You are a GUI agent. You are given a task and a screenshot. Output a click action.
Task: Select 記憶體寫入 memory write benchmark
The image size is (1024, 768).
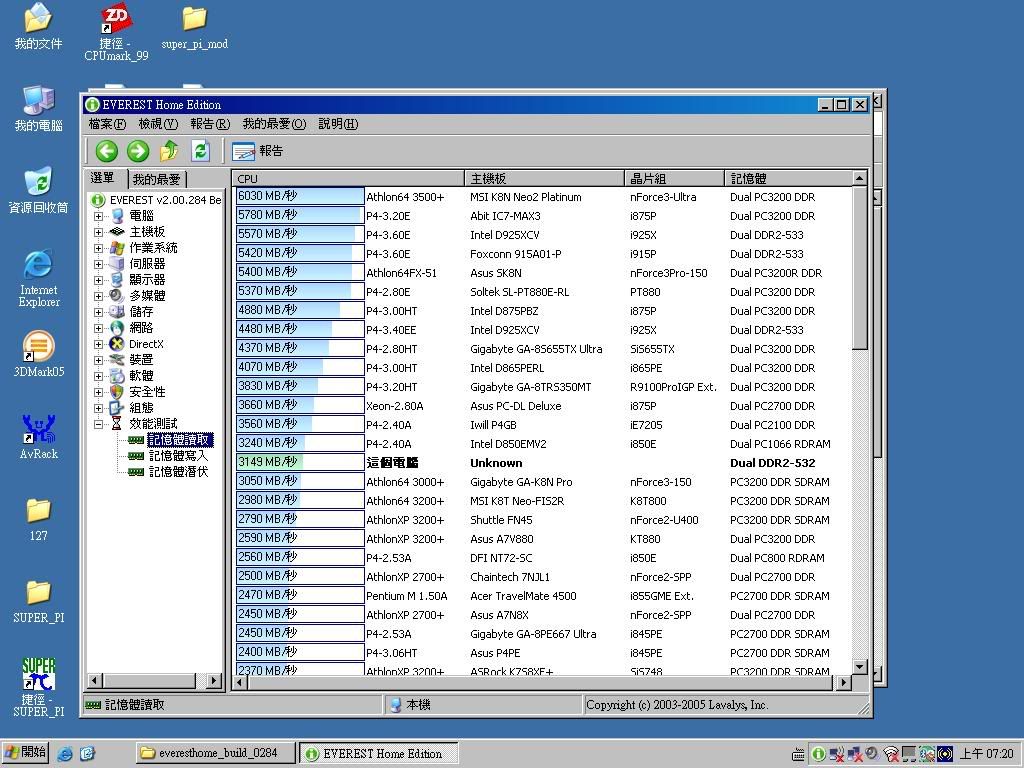pos(178,456)
